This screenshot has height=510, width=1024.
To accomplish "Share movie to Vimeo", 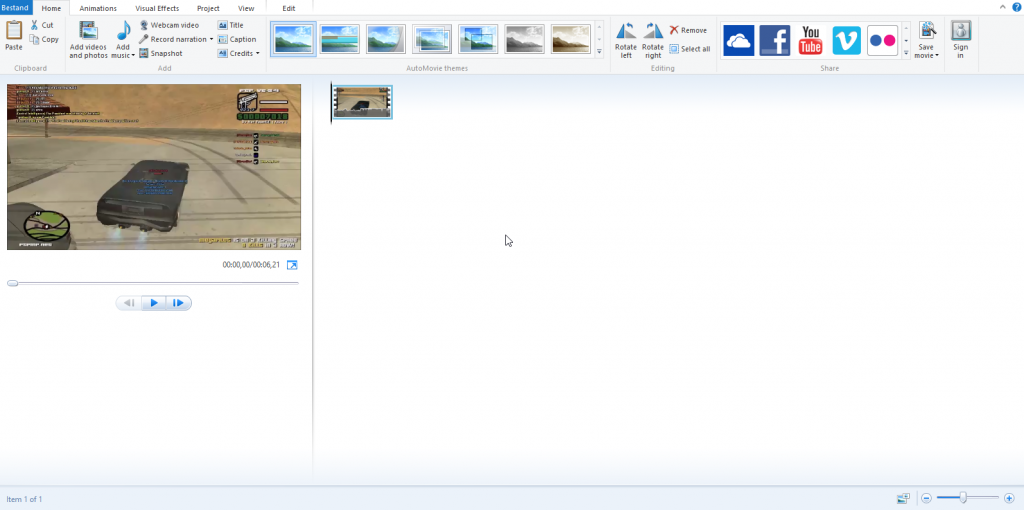I will tap(846, 40).
